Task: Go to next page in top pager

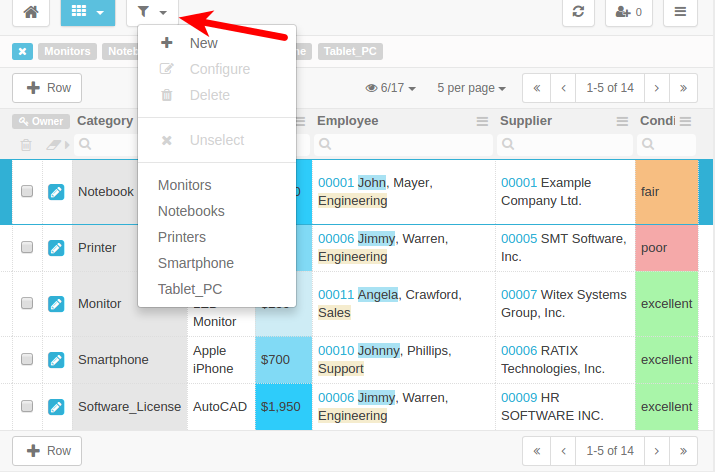Action: 657,88
